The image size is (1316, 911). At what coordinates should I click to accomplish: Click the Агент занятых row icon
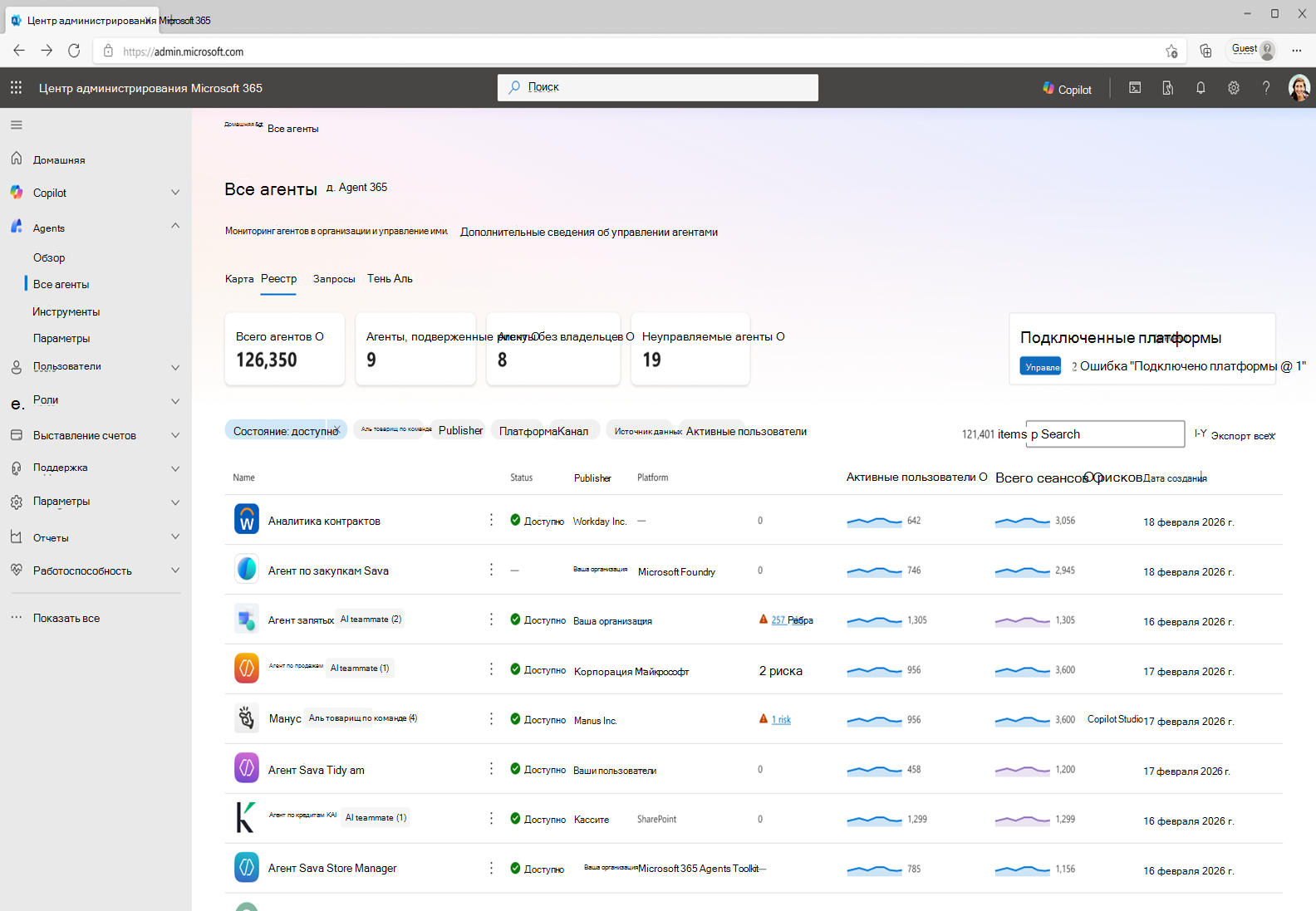click(x=247, y=620)
